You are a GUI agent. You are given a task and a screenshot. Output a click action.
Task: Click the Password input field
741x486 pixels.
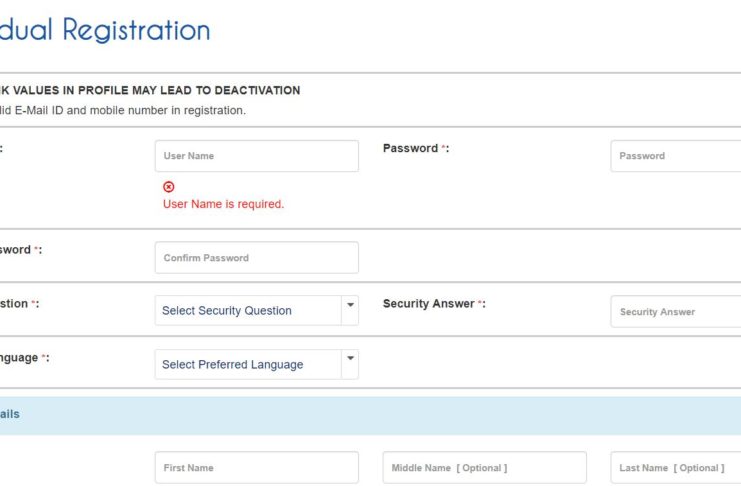[675, 156]
